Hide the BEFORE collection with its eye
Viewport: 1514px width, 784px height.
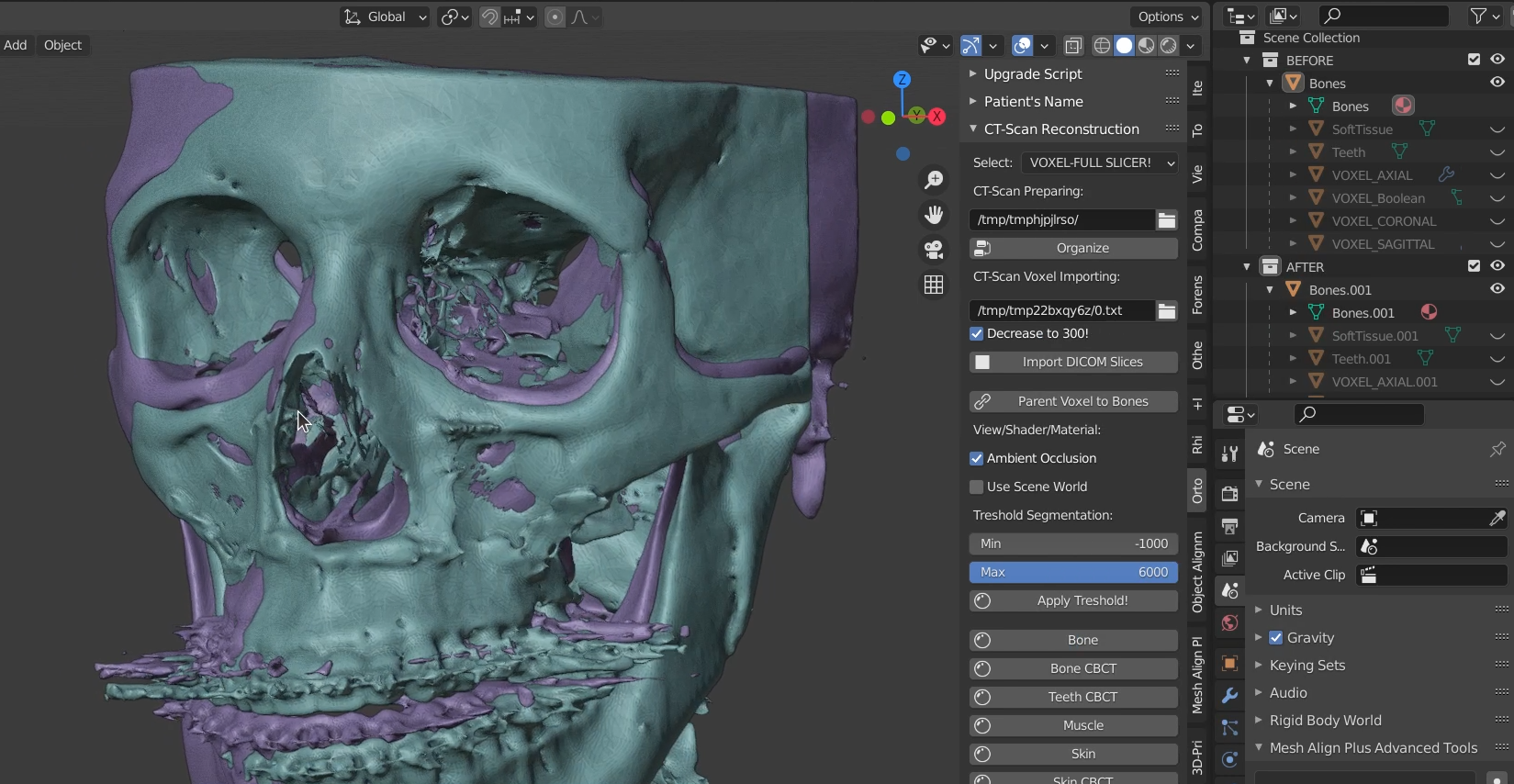pos(1497,59)
